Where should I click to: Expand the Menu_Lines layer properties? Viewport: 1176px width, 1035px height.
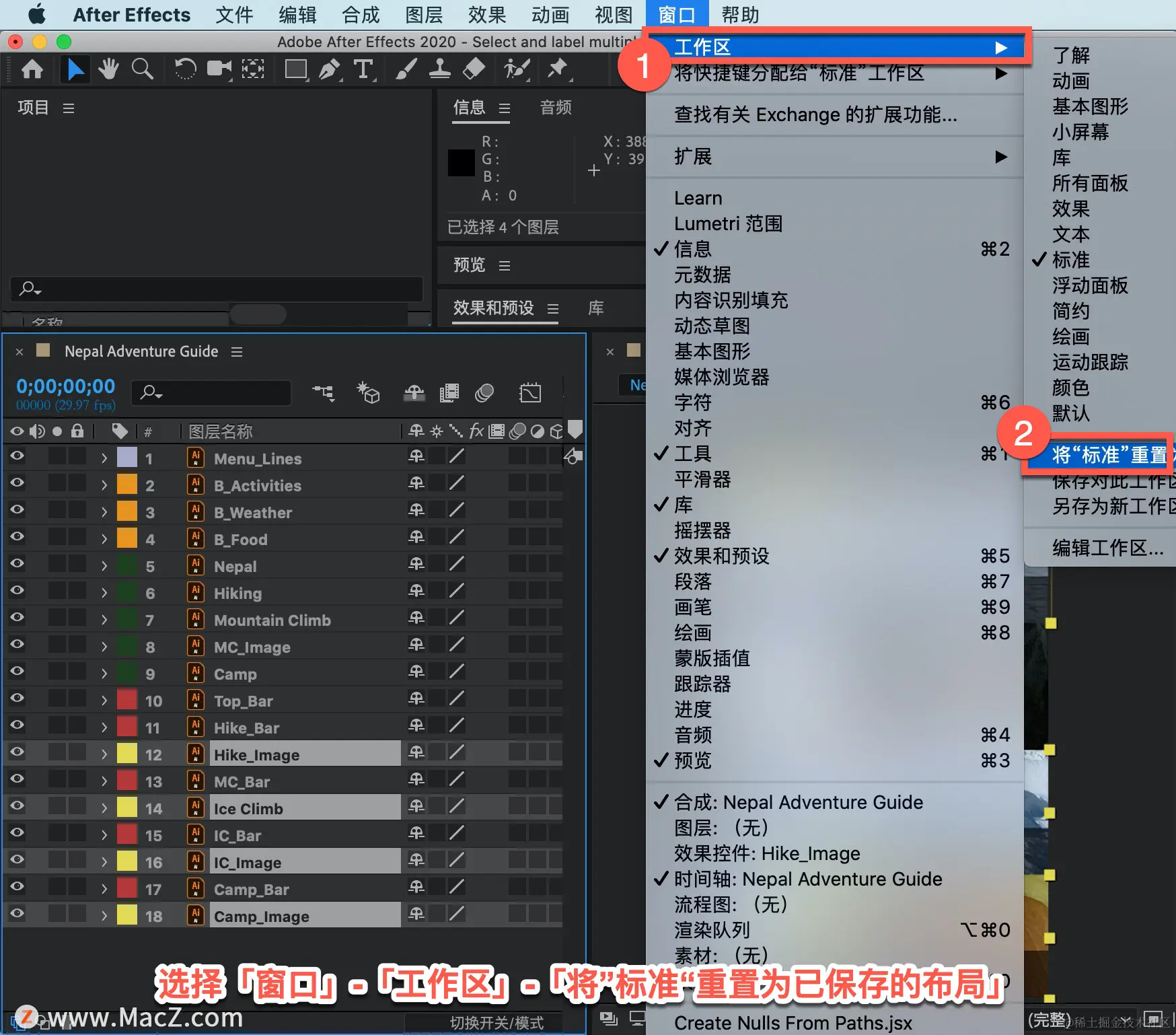(104, 458)
